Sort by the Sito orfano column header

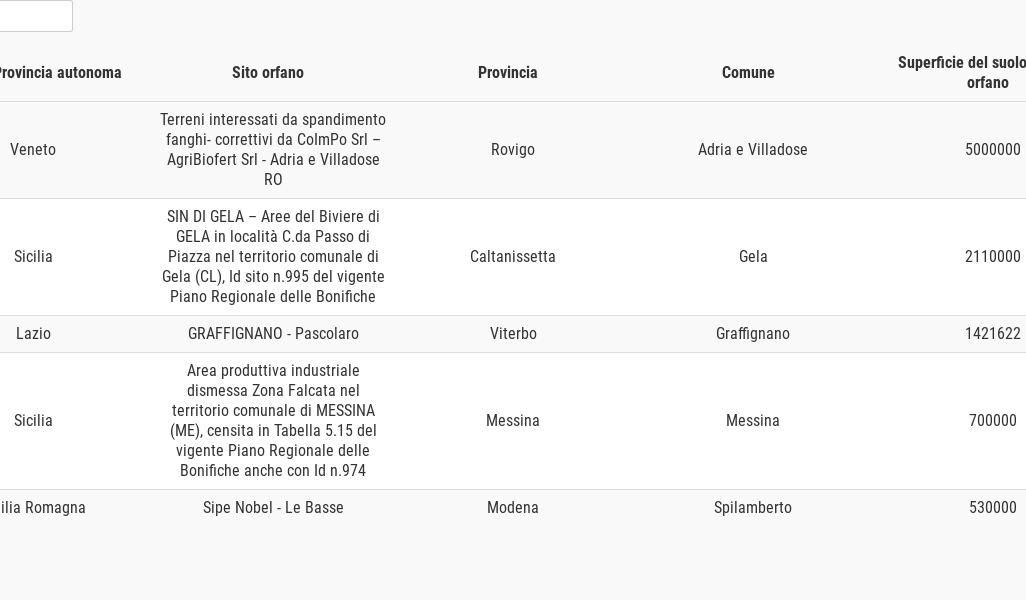pyautogui.click(x=268, y=73)
